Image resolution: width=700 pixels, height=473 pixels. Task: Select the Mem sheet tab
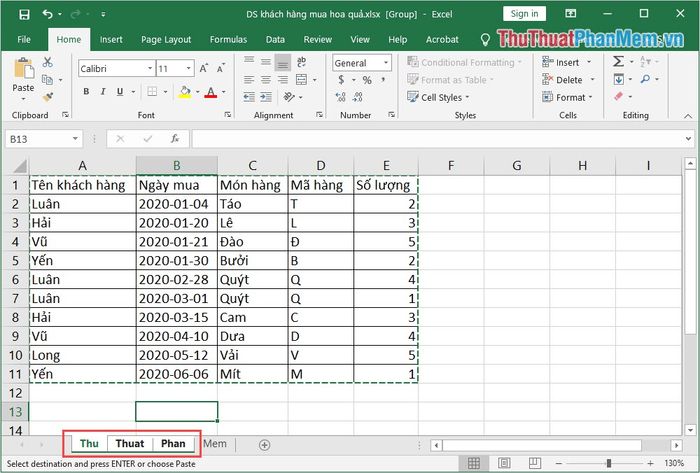(215, 444)
